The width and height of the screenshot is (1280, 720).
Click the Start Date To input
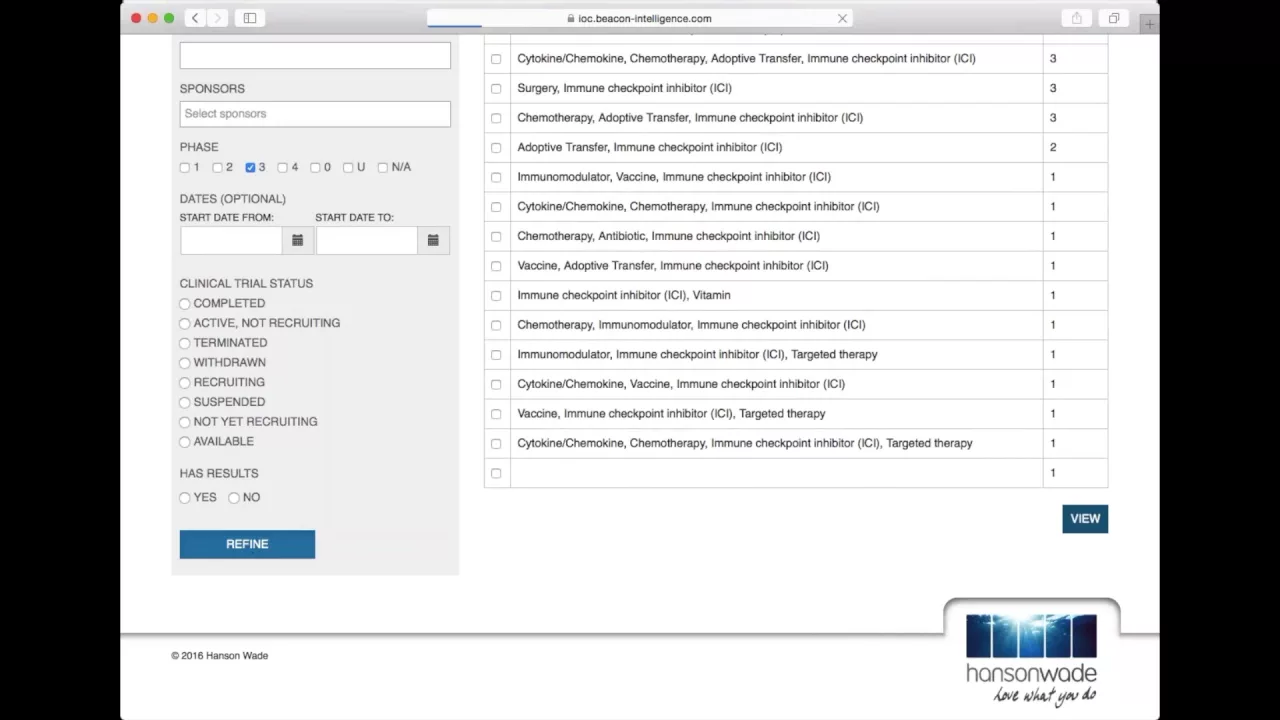coord(367,240)
